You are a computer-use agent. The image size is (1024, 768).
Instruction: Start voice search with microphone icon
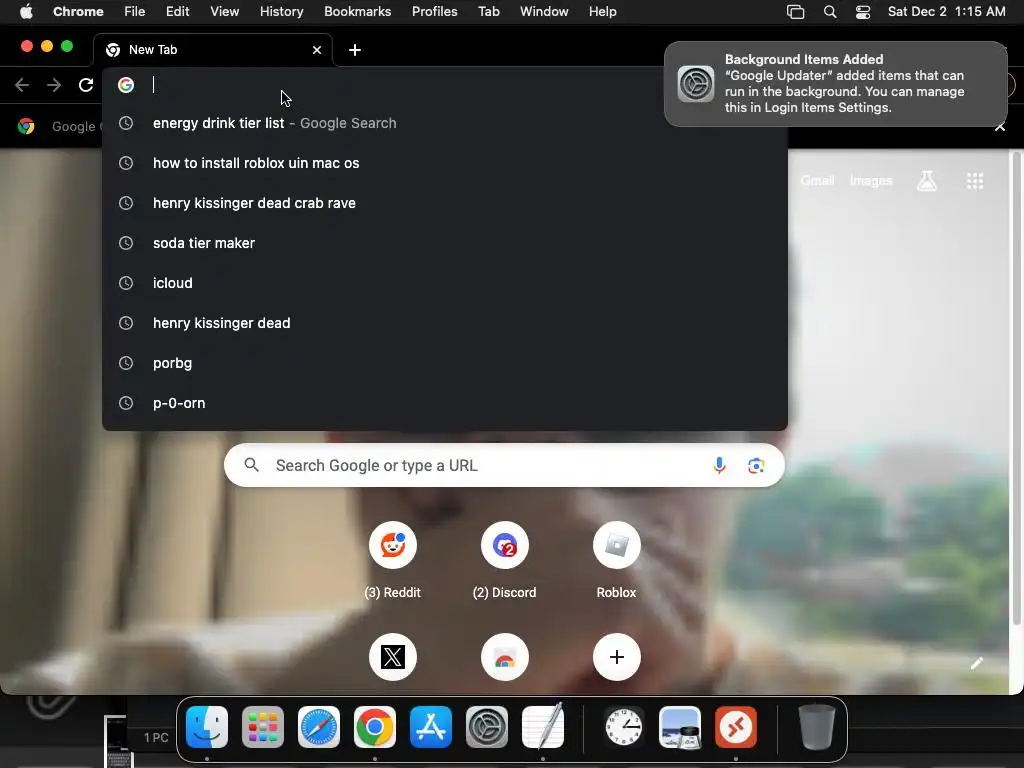tap(720, 466)
